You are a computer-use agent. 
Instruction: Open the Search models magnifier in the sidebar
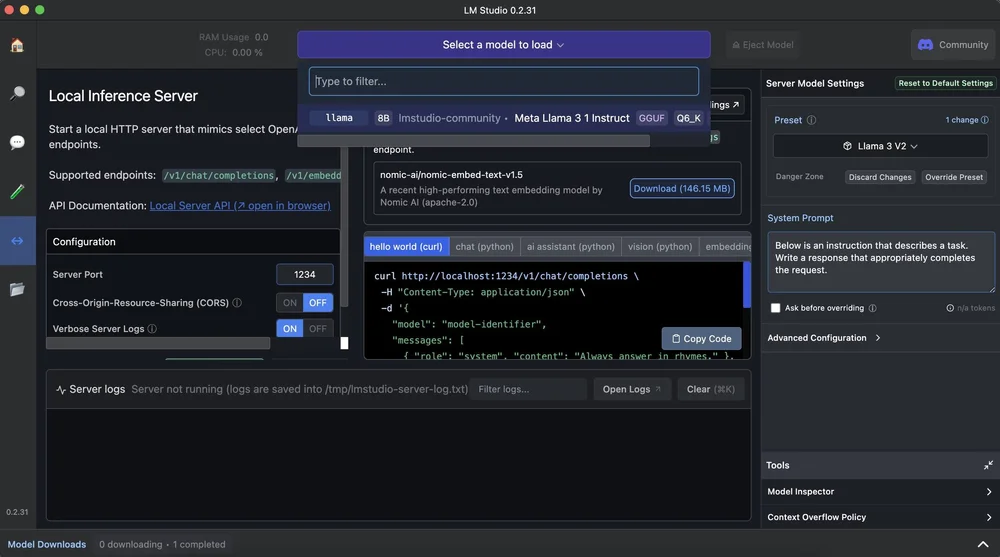click(x=17, y=93)
